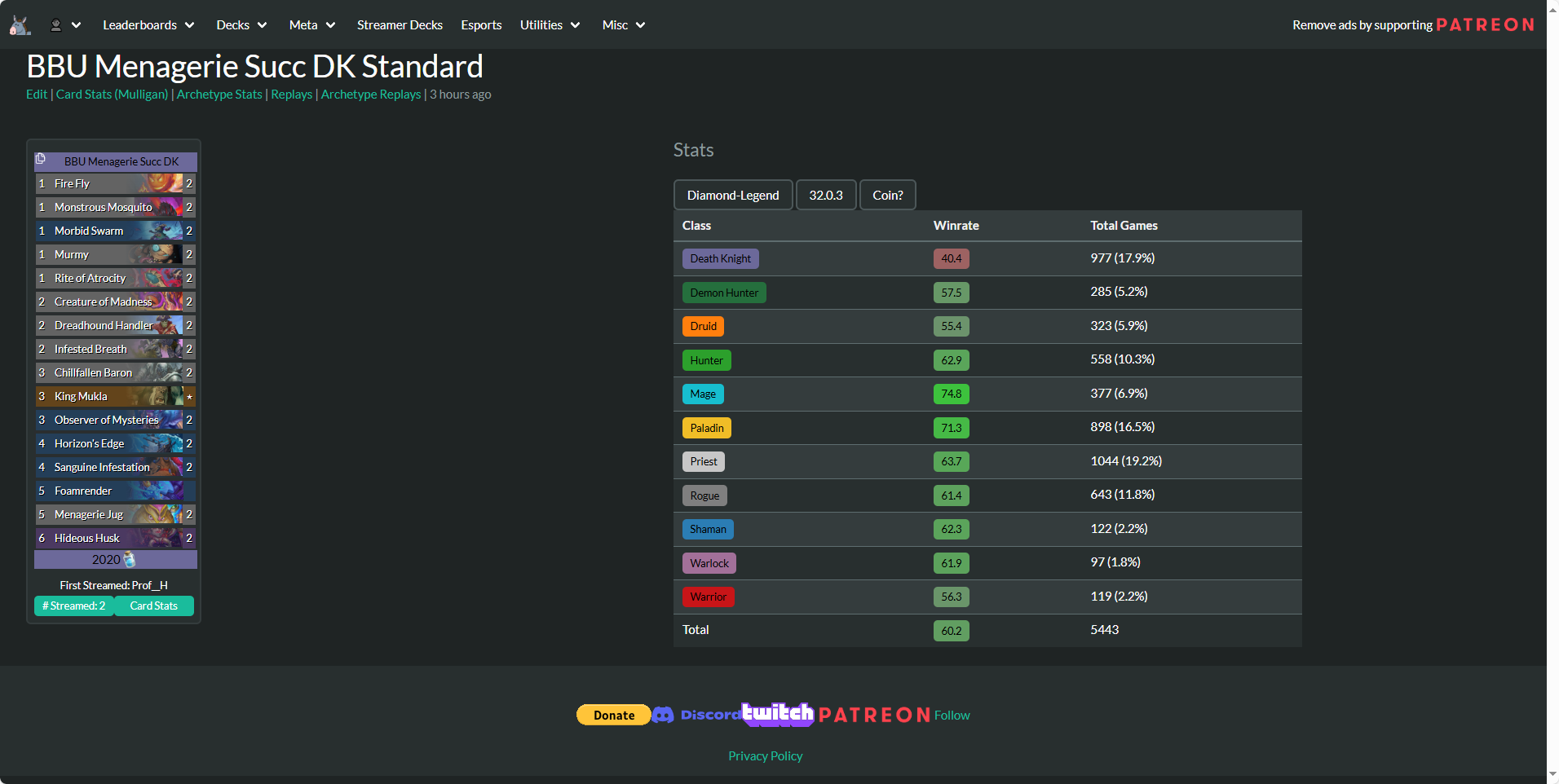
Task: Open the Discord icon link in footer
Action: click(x=663, y=715)
